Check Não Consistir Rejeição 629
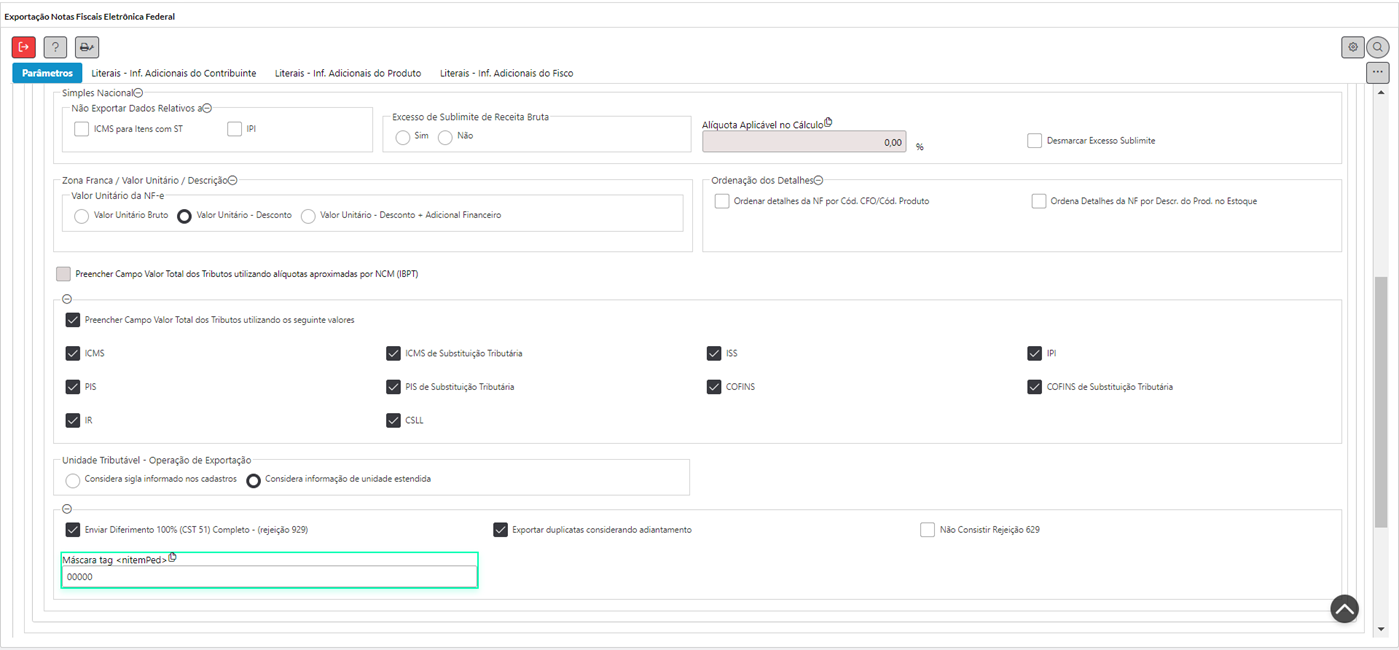The width and height of the screenshot is (1399, 650). point(927,530)
